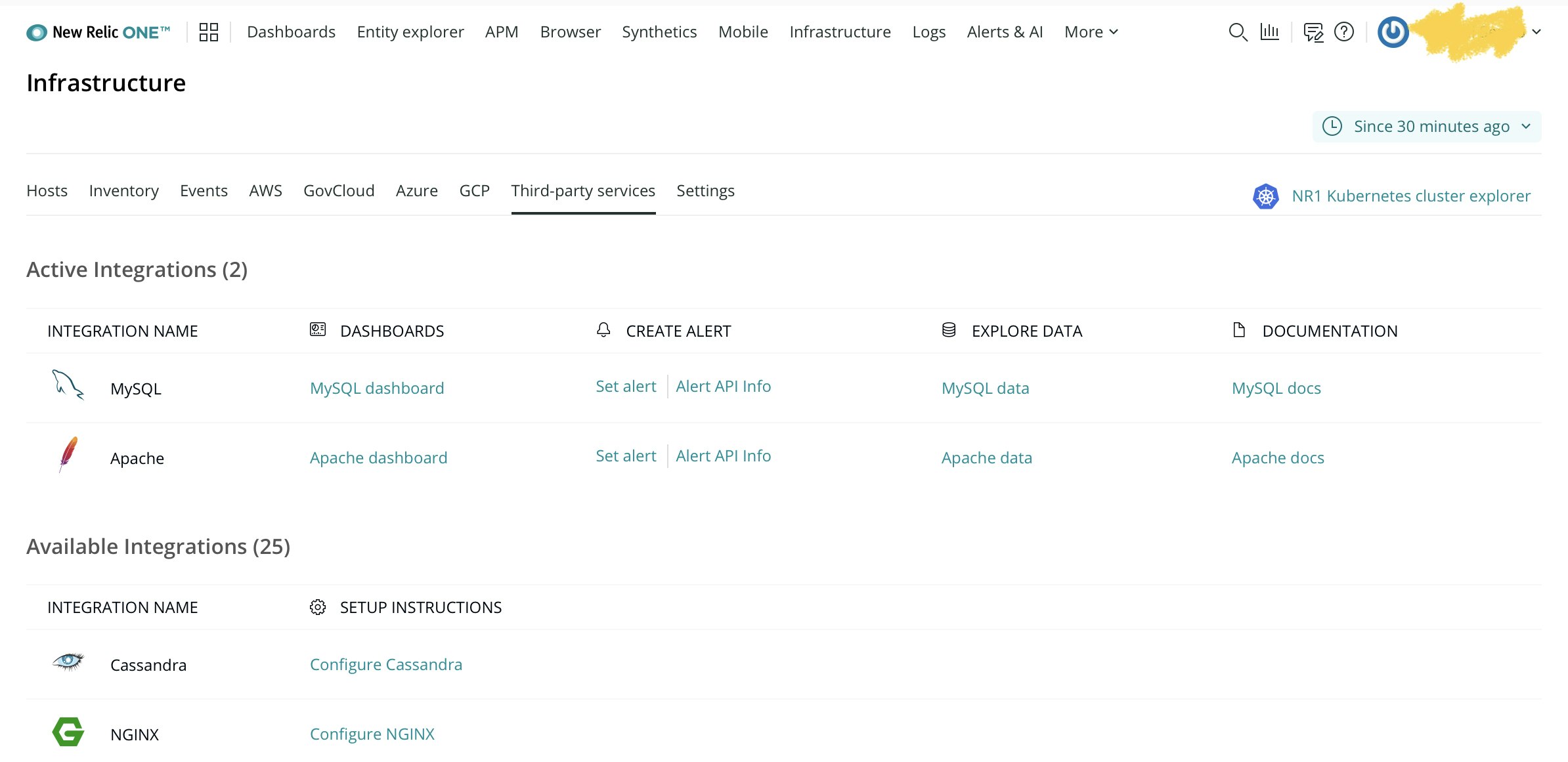Open the Inventory tab
The height and width of the screenshot is (762, 1568).
pyautogui.click(x=123, y=191)
